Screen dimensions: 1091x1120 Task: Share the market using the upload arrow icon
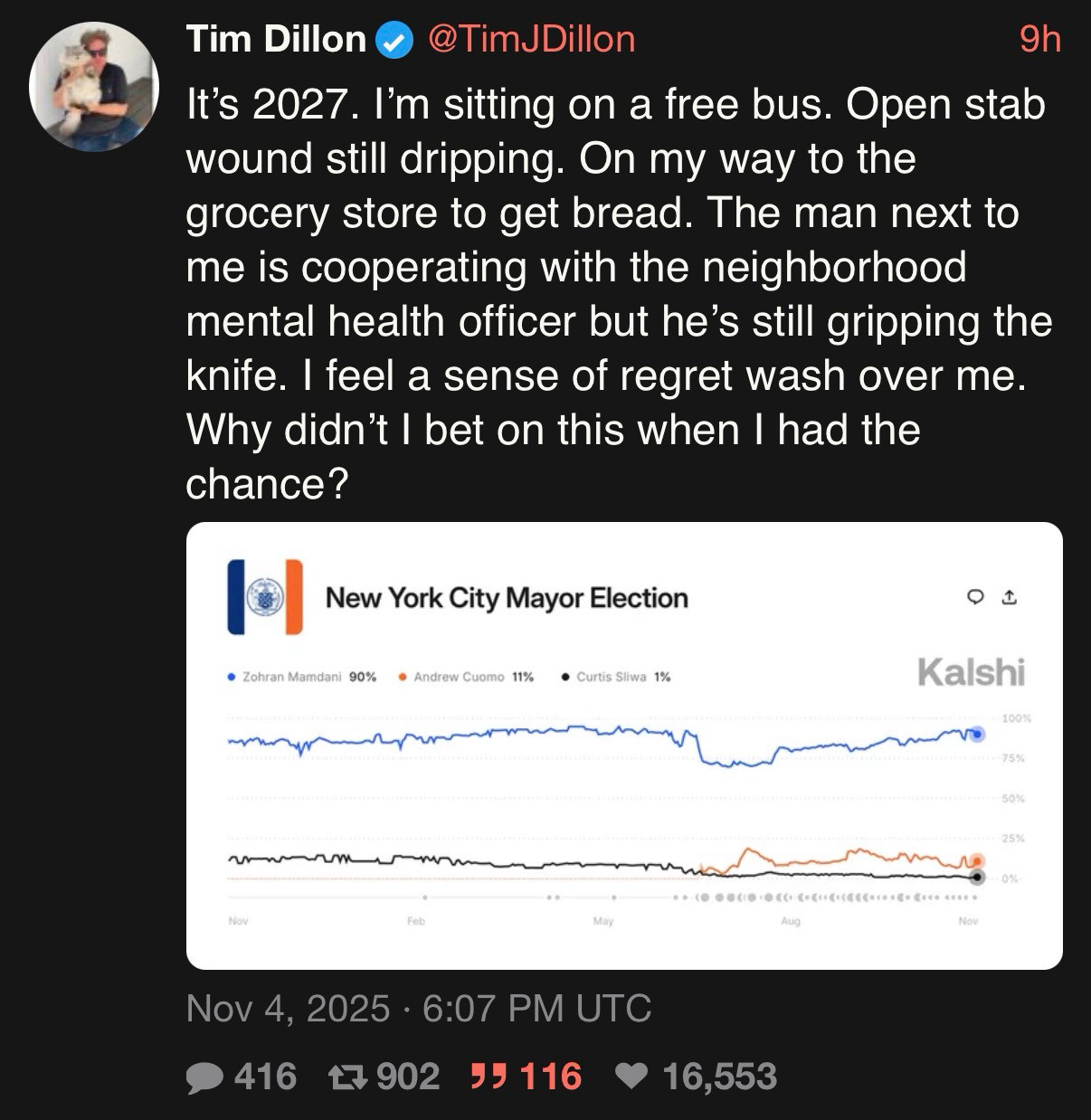coord(1010,598)
